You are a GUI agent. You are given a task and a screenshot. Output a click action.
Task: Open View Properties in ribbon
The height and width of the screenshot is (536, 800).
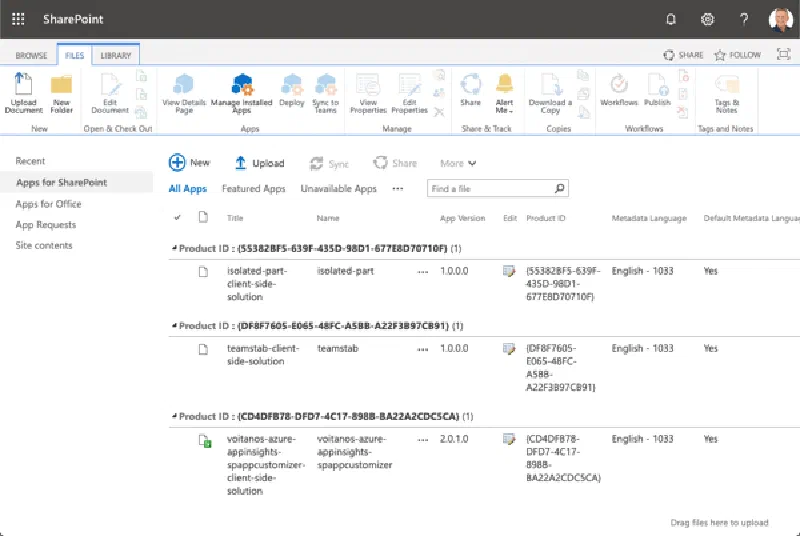[x=368, y=93]
